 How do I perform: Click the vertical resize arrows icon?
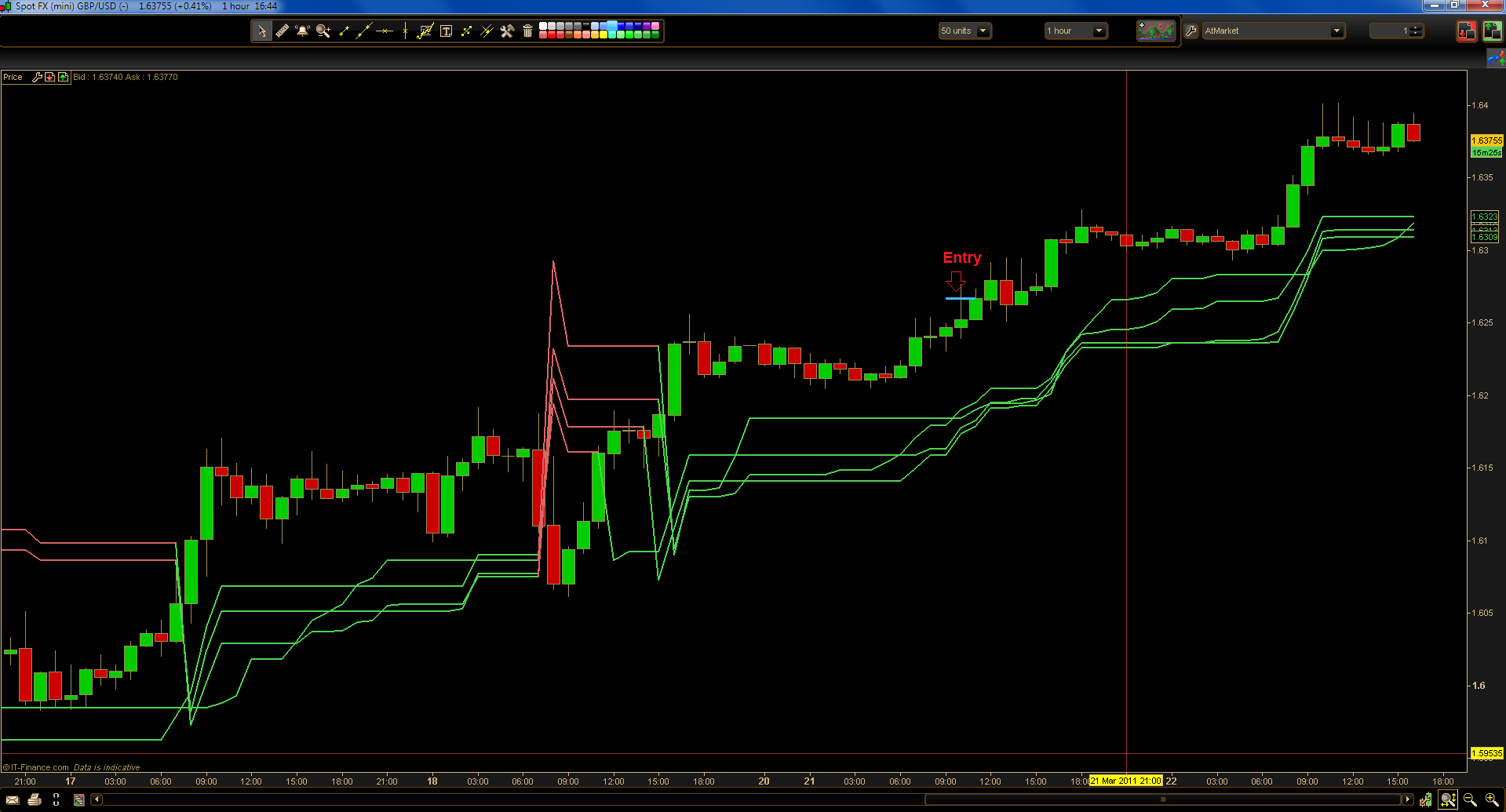pyautogui.click(x=57, y=799)
